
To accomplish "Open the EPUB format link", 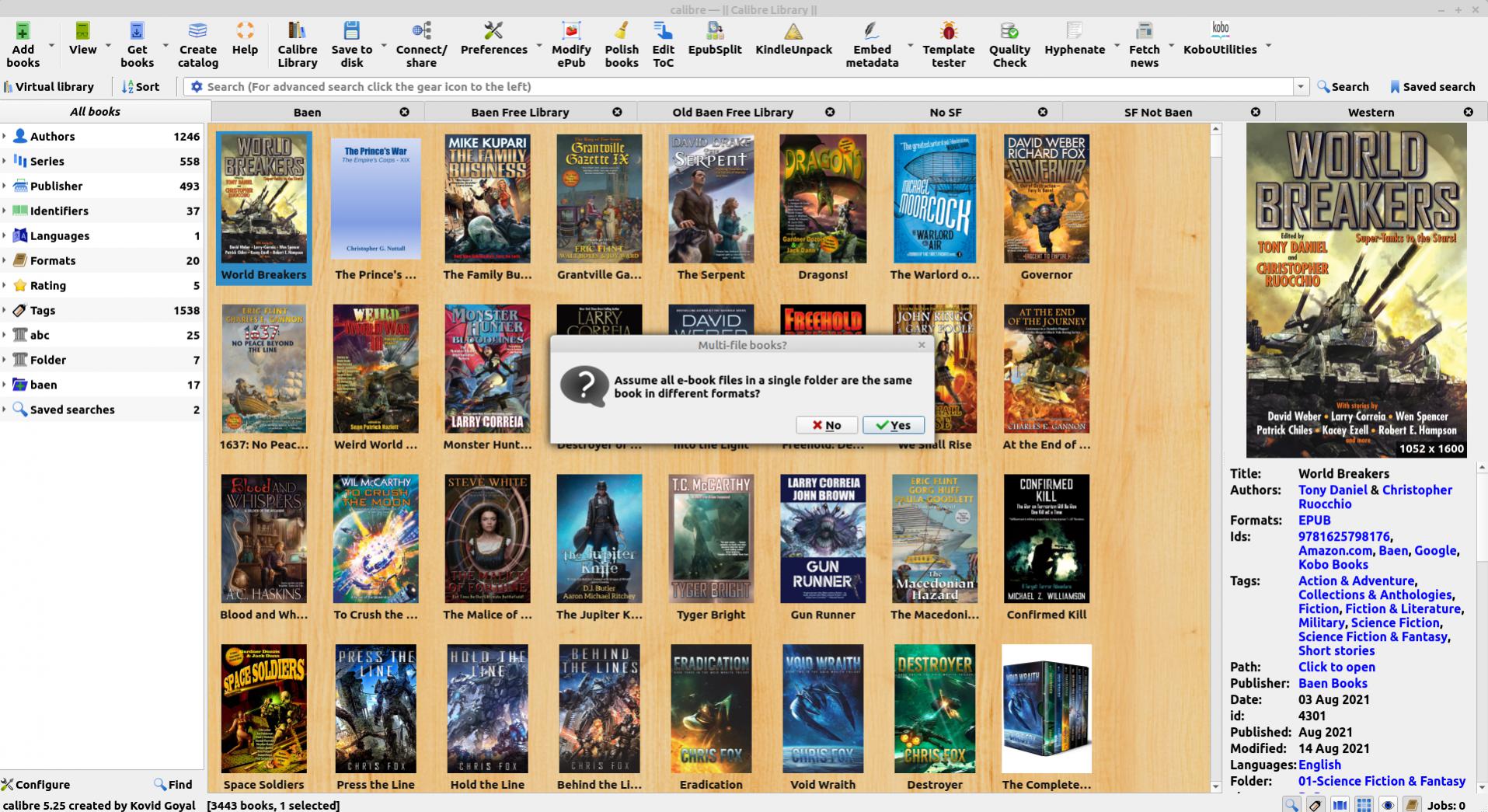I will [1314, 520].
